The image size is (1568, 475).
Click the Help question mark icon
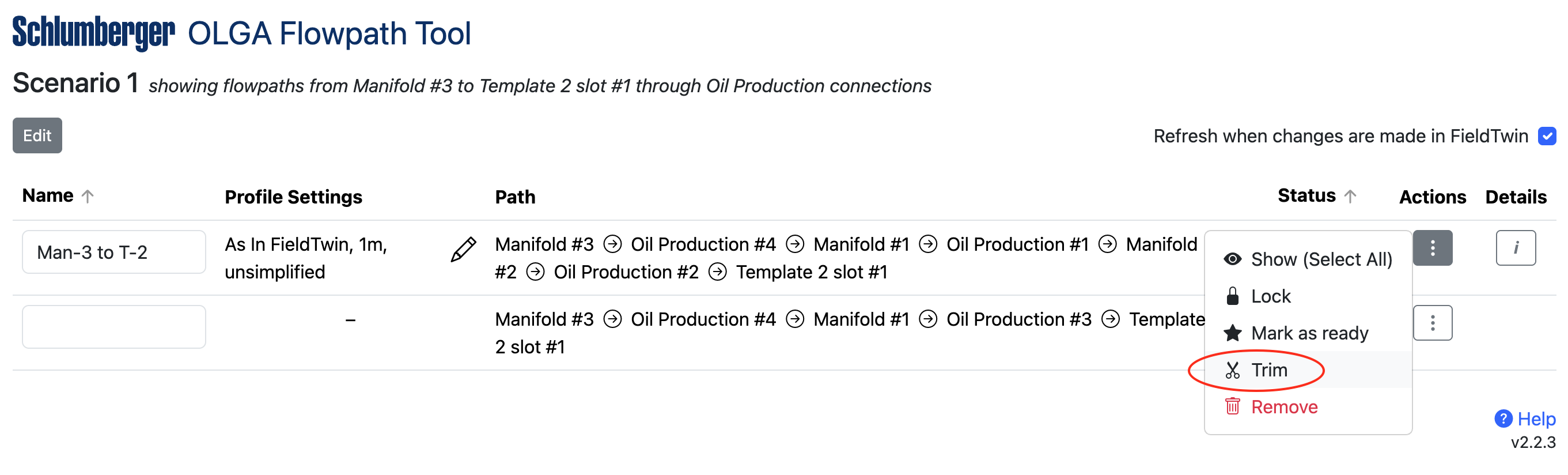coord(1503,419)
